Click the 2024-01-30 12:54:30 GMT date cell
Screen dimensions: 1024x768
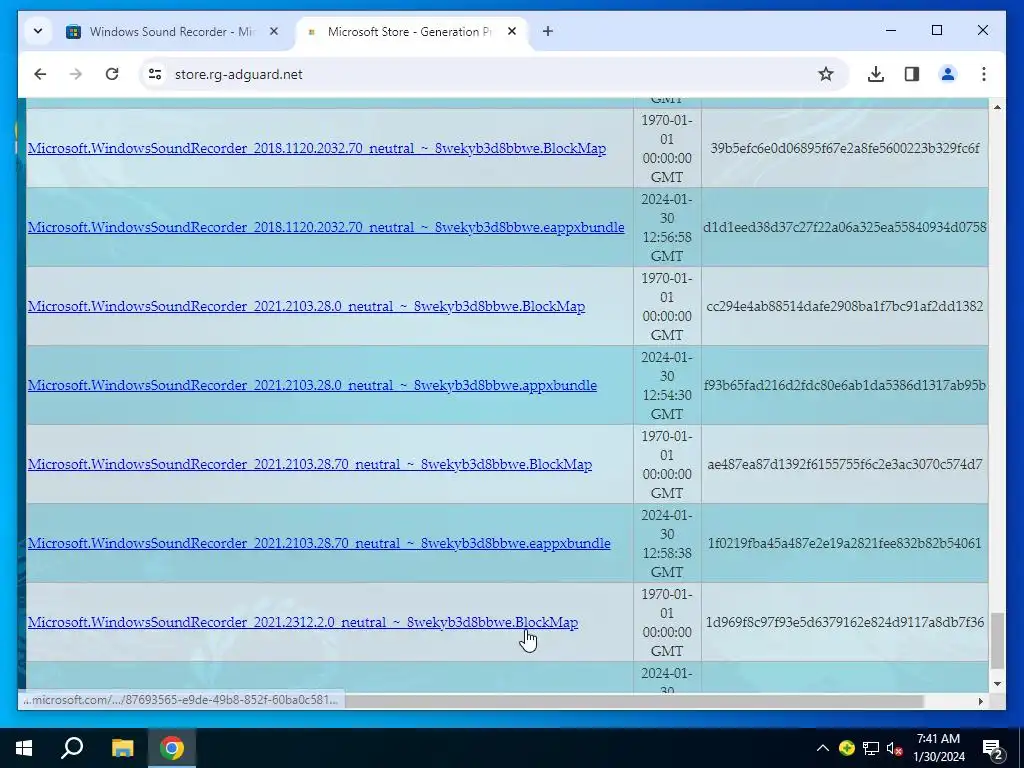coord(667,385)
